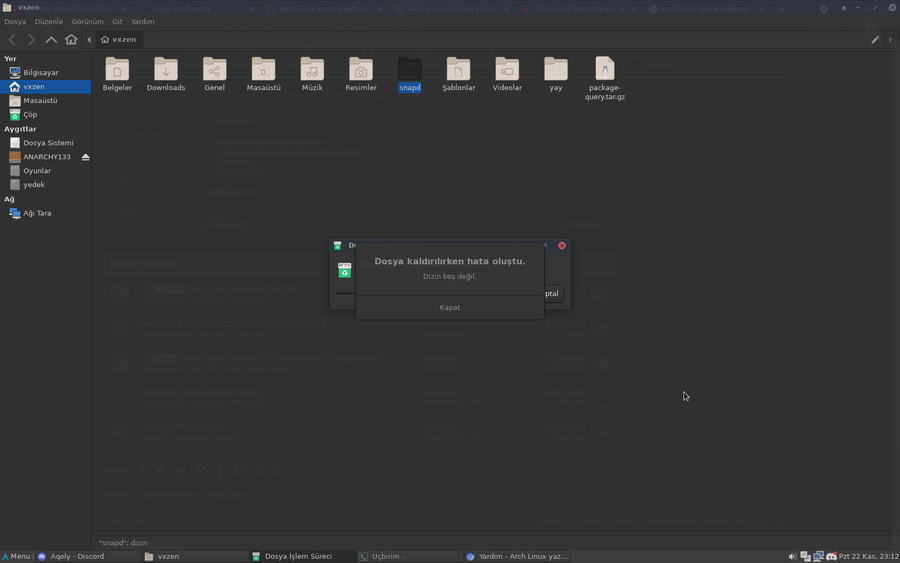
Task: Click the Discord tray icon
Action: [x=831, y=556]
